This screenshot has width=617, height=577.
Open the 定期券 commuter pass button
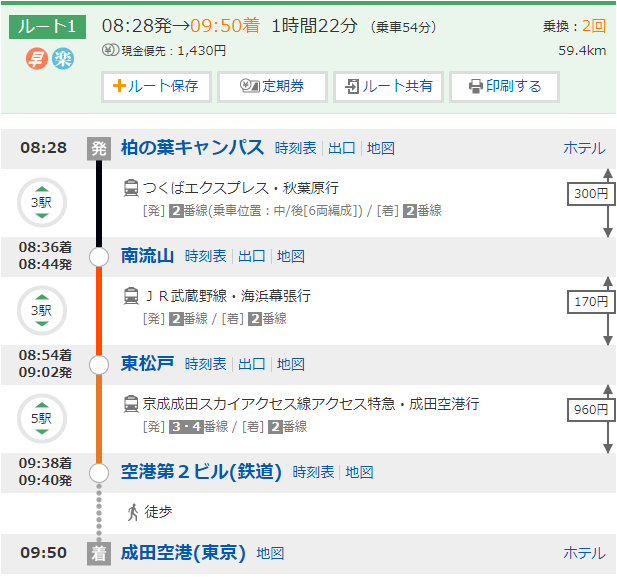(x=272, y=87)
